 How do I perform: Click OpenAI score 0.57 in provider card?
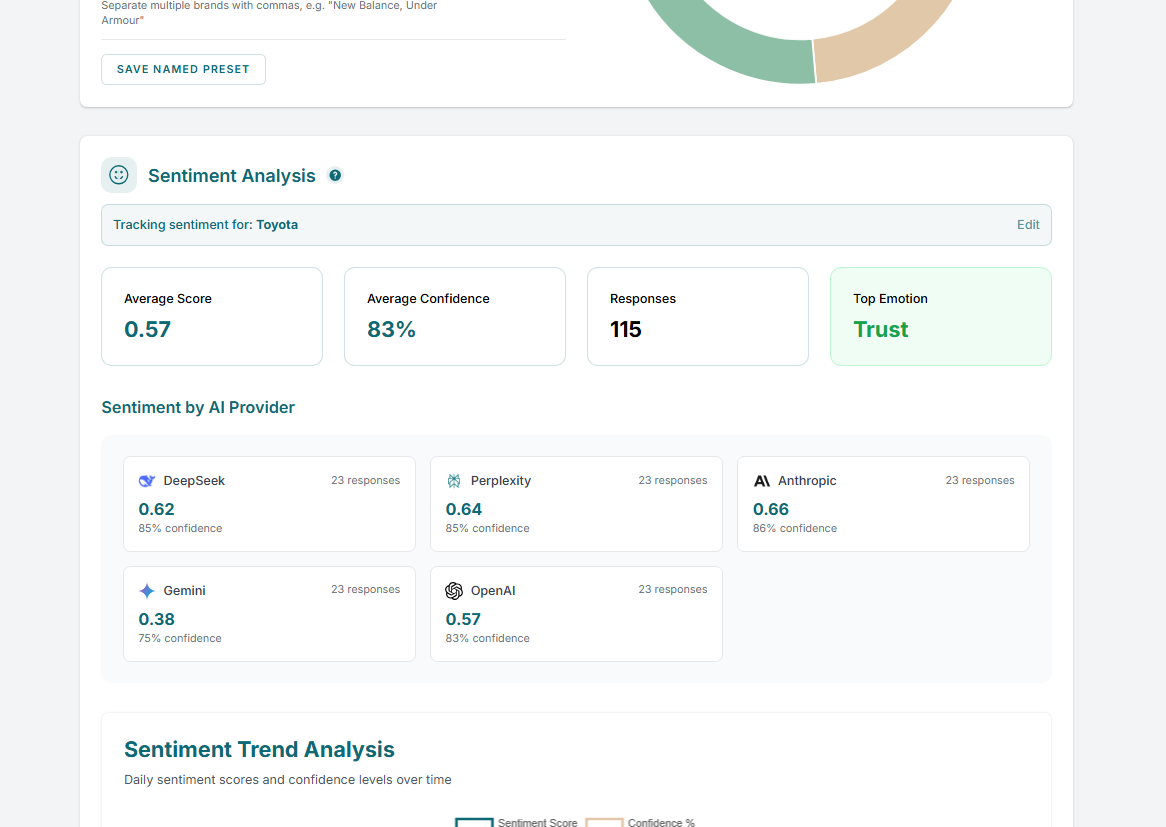pos(463,620)
